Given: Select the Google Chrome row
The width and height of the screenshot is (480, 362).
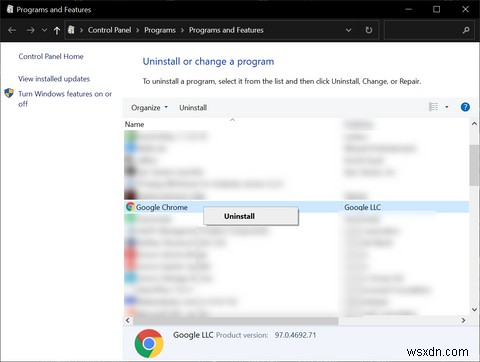Looking at the screenshot, I should coord(296,207).
